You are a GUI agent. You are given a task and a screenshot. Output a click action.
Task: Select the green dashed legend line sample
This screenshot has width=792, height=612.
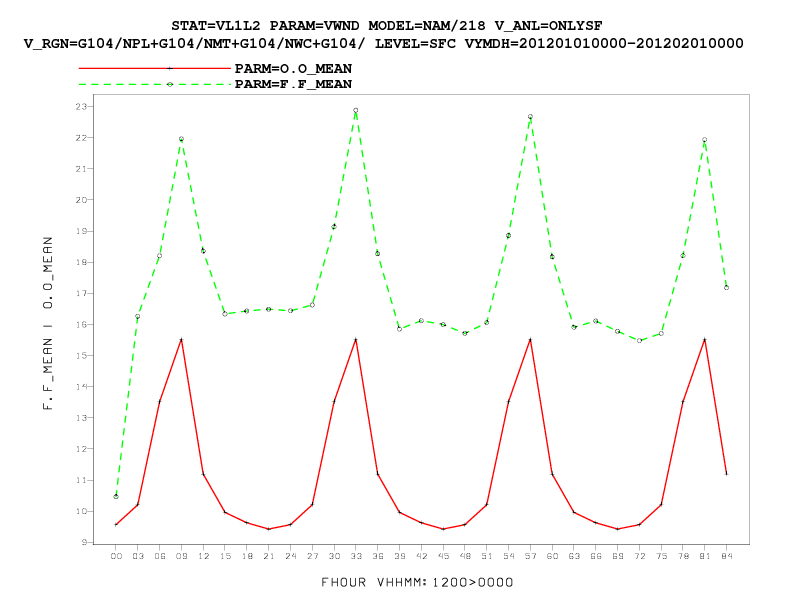(x=155, y=84)
